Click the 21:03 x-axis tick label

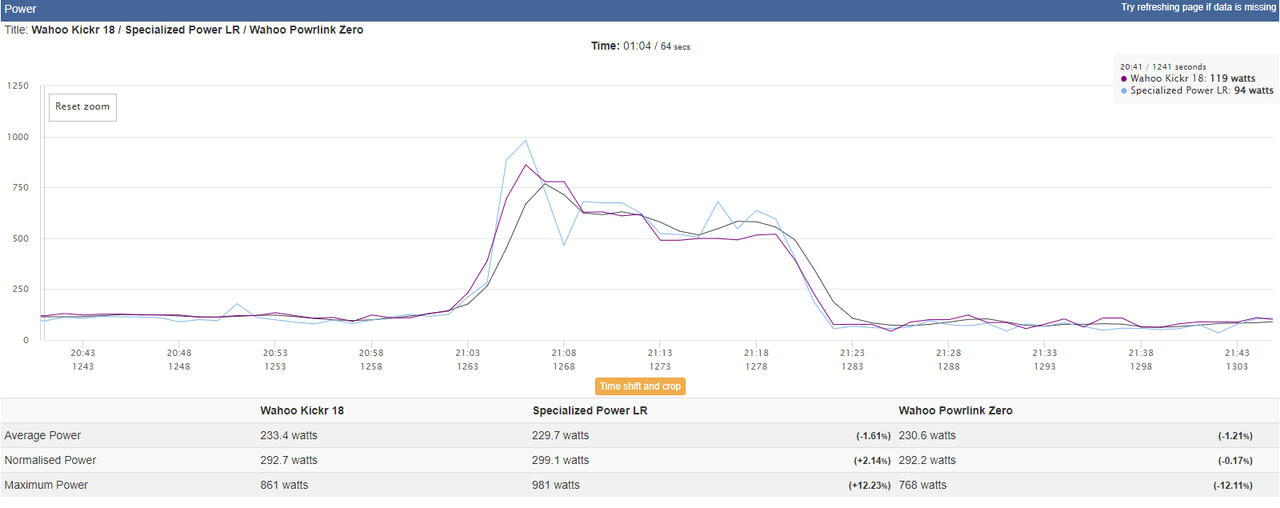[467, 353]
